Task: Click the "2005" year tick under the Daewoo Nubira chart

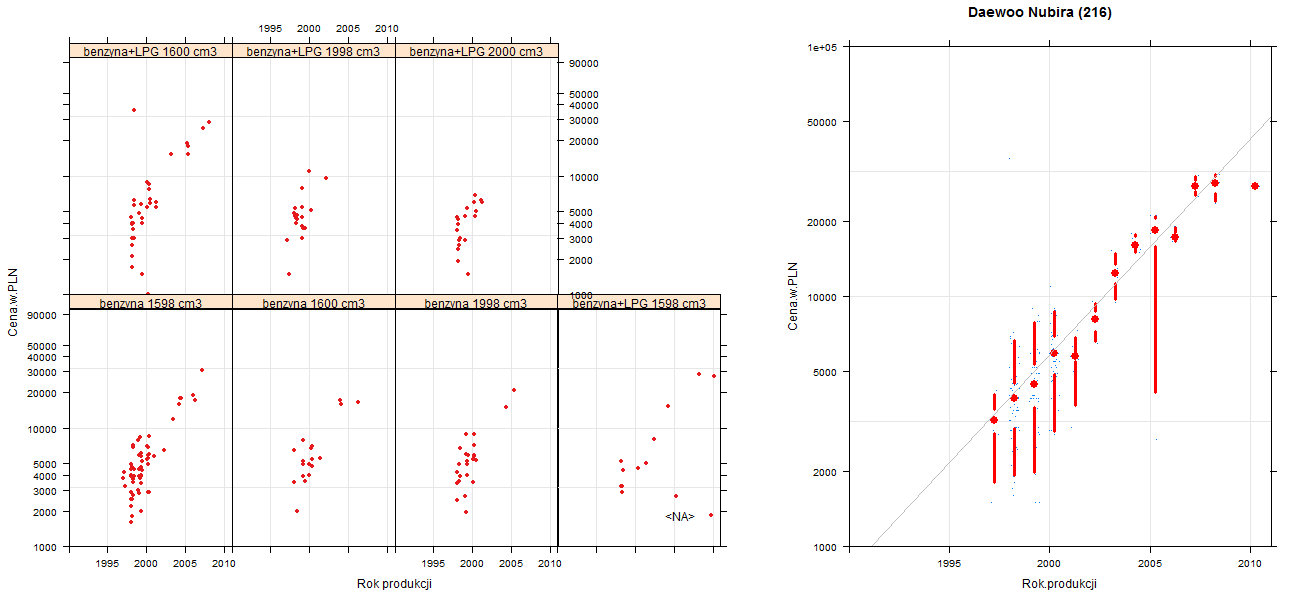Action: [x=1149, y=564]
